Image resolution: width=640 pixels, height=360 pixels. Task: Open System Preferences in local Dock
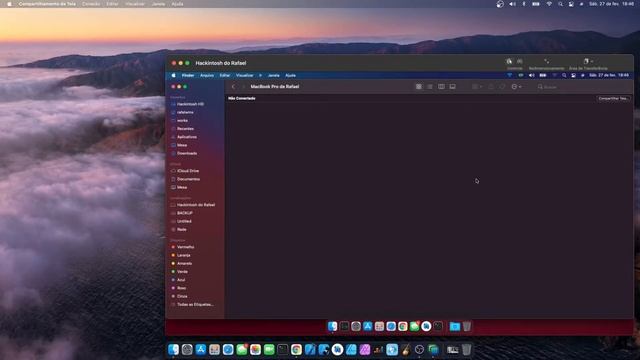[187, 349]
